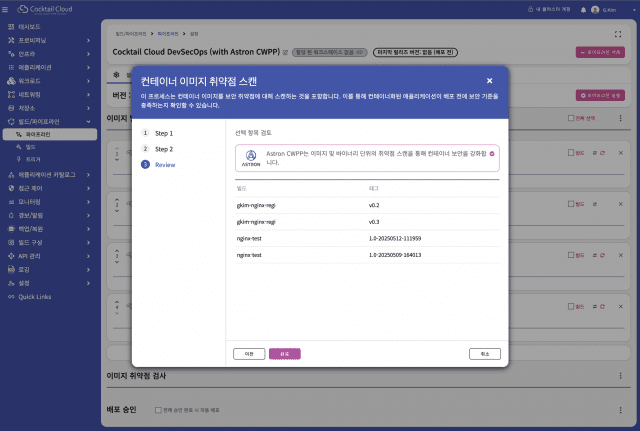Open Quick Links in sidebar
The image size is (640, 431).
(29, 297)
